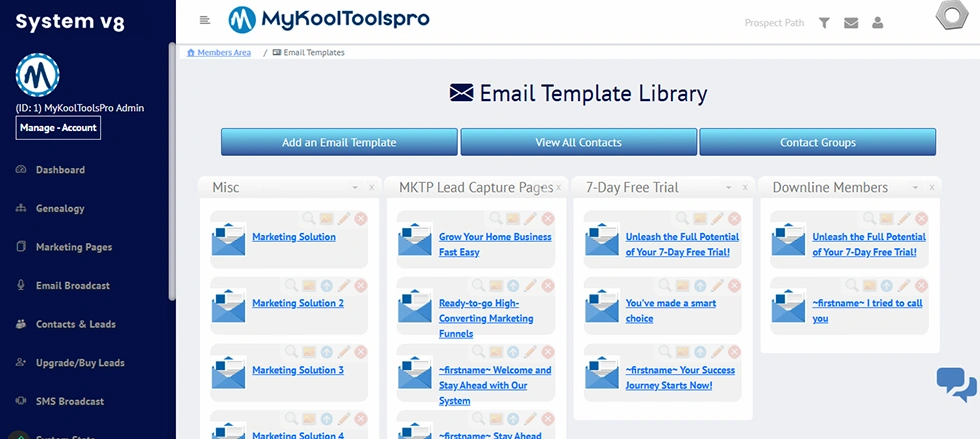
Task: Preview Marketing Solution with magnifier icon
Action: (292, 218)
